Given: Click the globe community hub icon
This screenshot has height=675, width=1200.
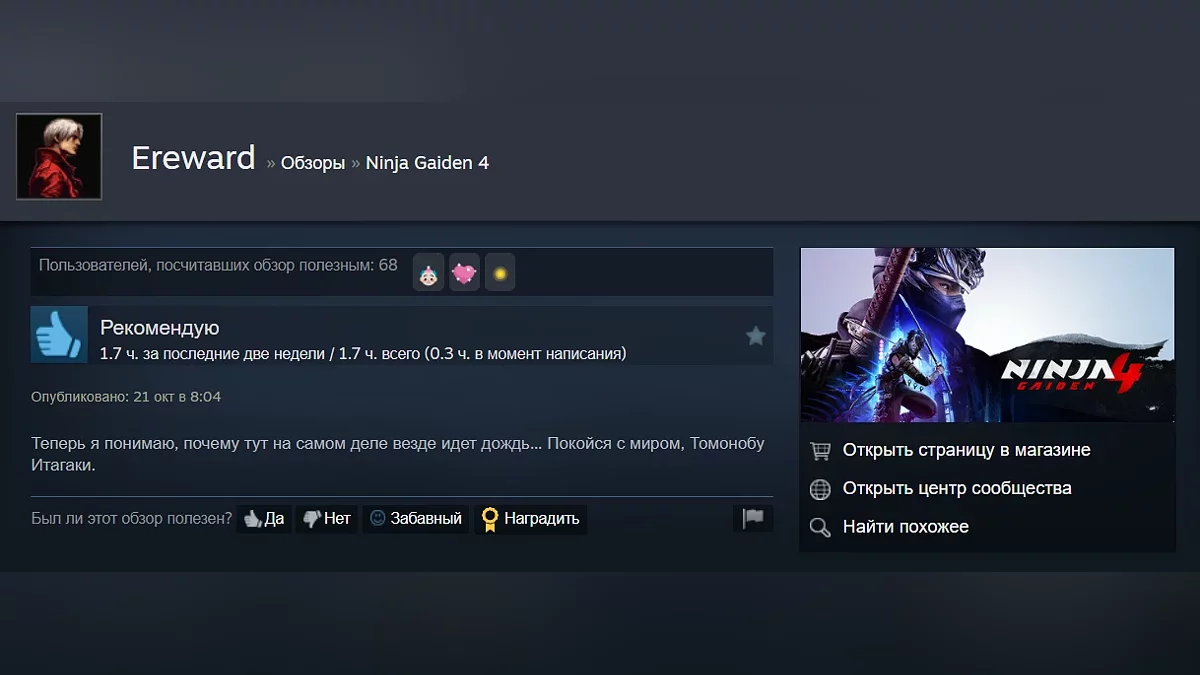Looking at the screenshot, I should pyautogui.click(x=820, y=489).
